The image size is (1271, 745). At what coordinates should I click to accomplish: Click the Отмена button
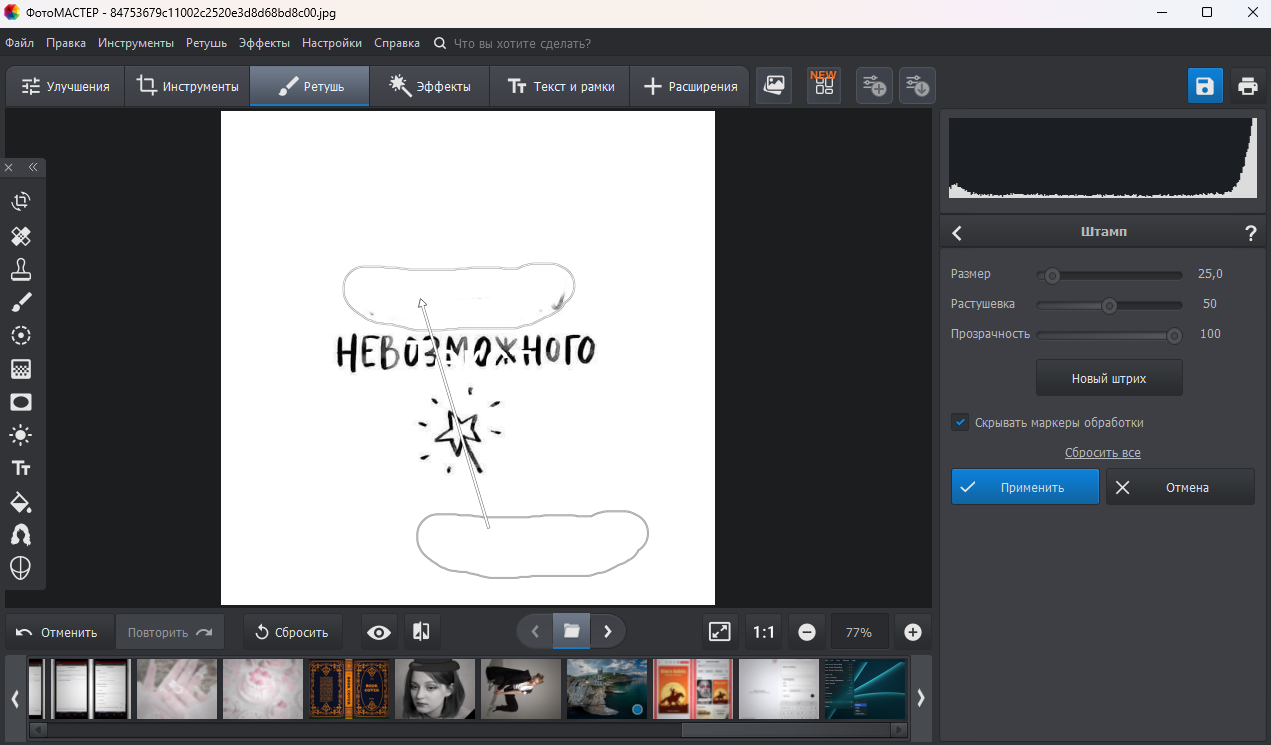pos(1180,487)
